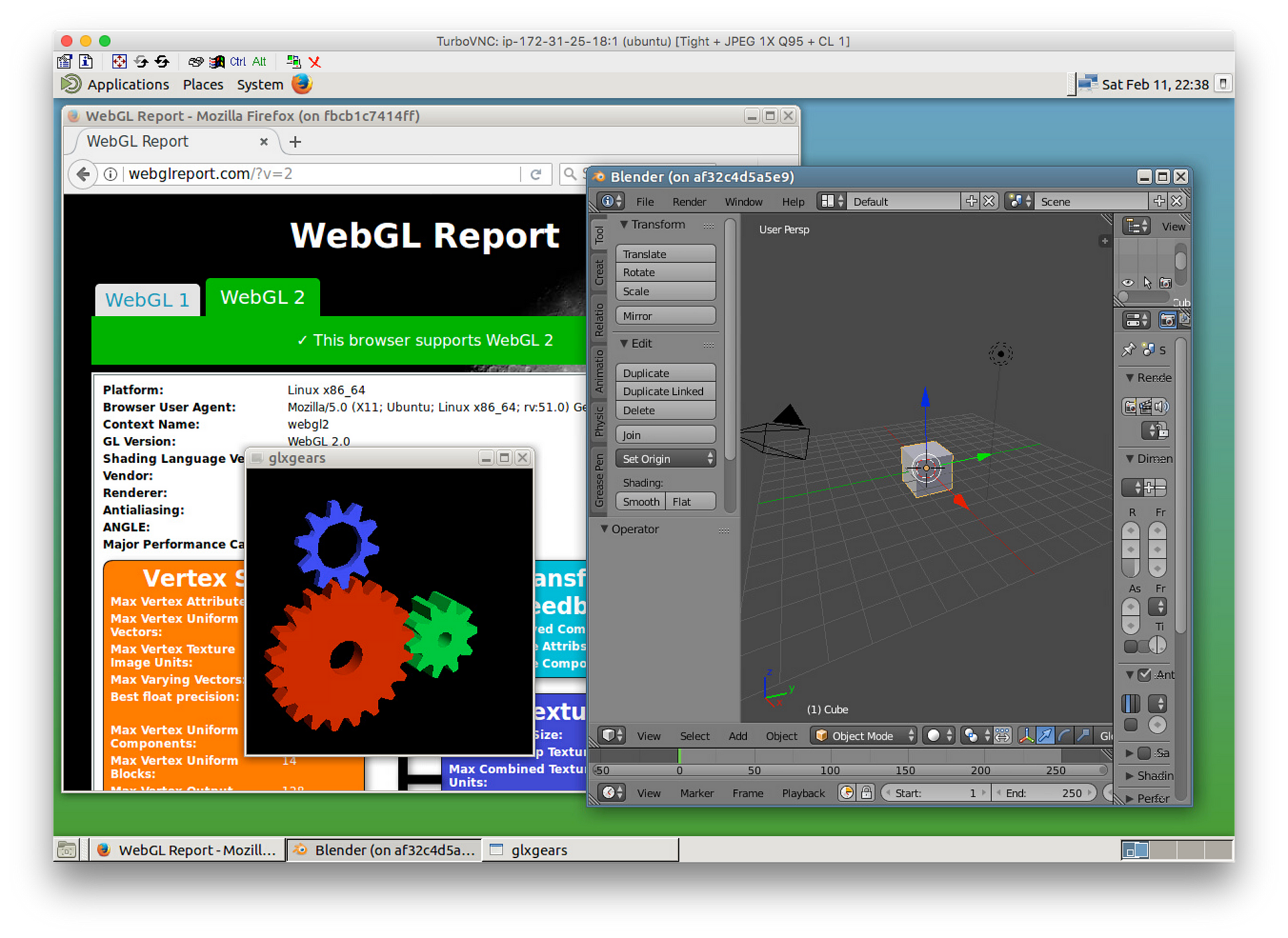The width and height of the screenshot is (1288, 938).
Task: Toggle timeline preview range clock icon
Action: coord(847,793)
